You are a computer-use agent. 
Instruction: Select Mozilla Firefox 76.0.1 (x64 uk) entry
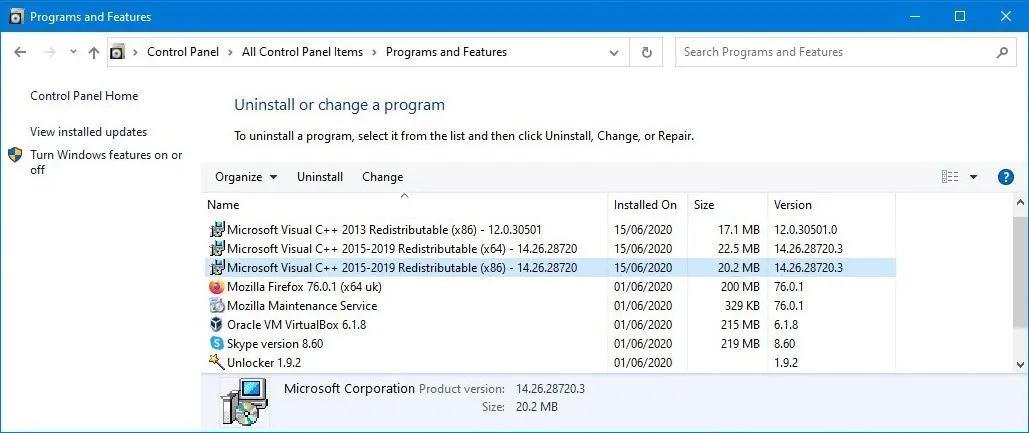[x=304, y=287]
